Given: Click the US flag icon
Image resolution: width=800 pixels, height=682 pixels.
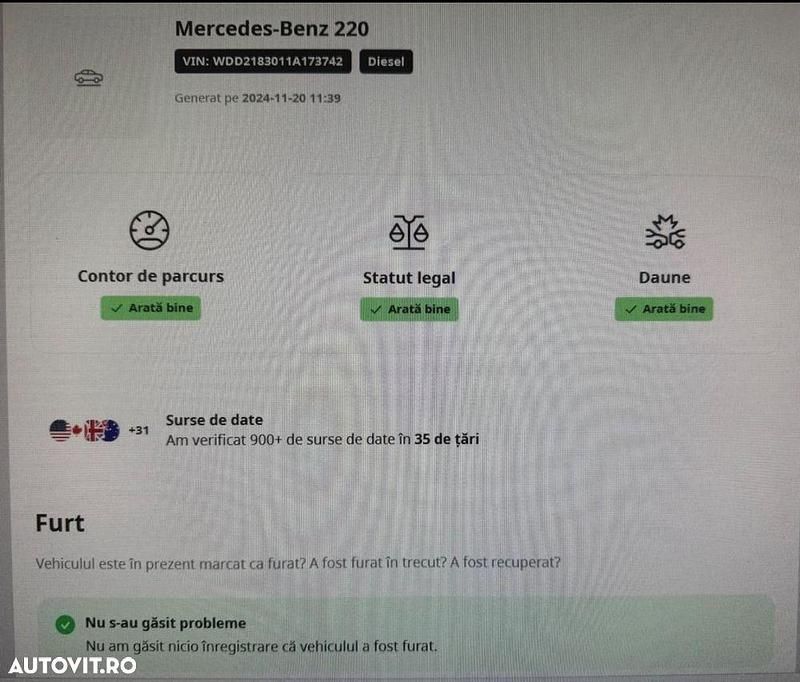Looking at the screenshot, I should (x=60, y=431).
